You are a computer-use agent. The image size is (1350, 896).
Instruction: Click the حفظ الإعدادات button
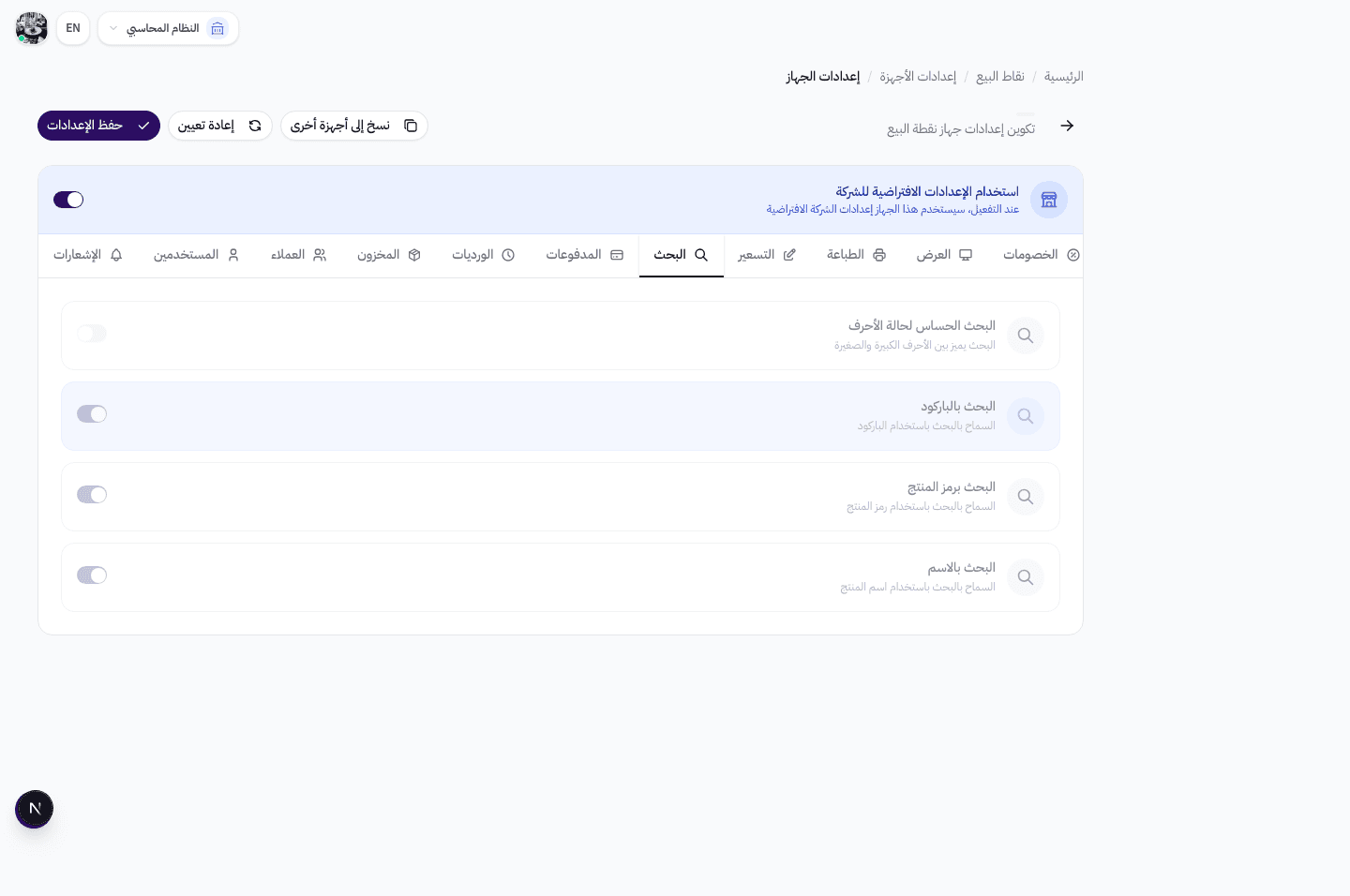point(98,125)
